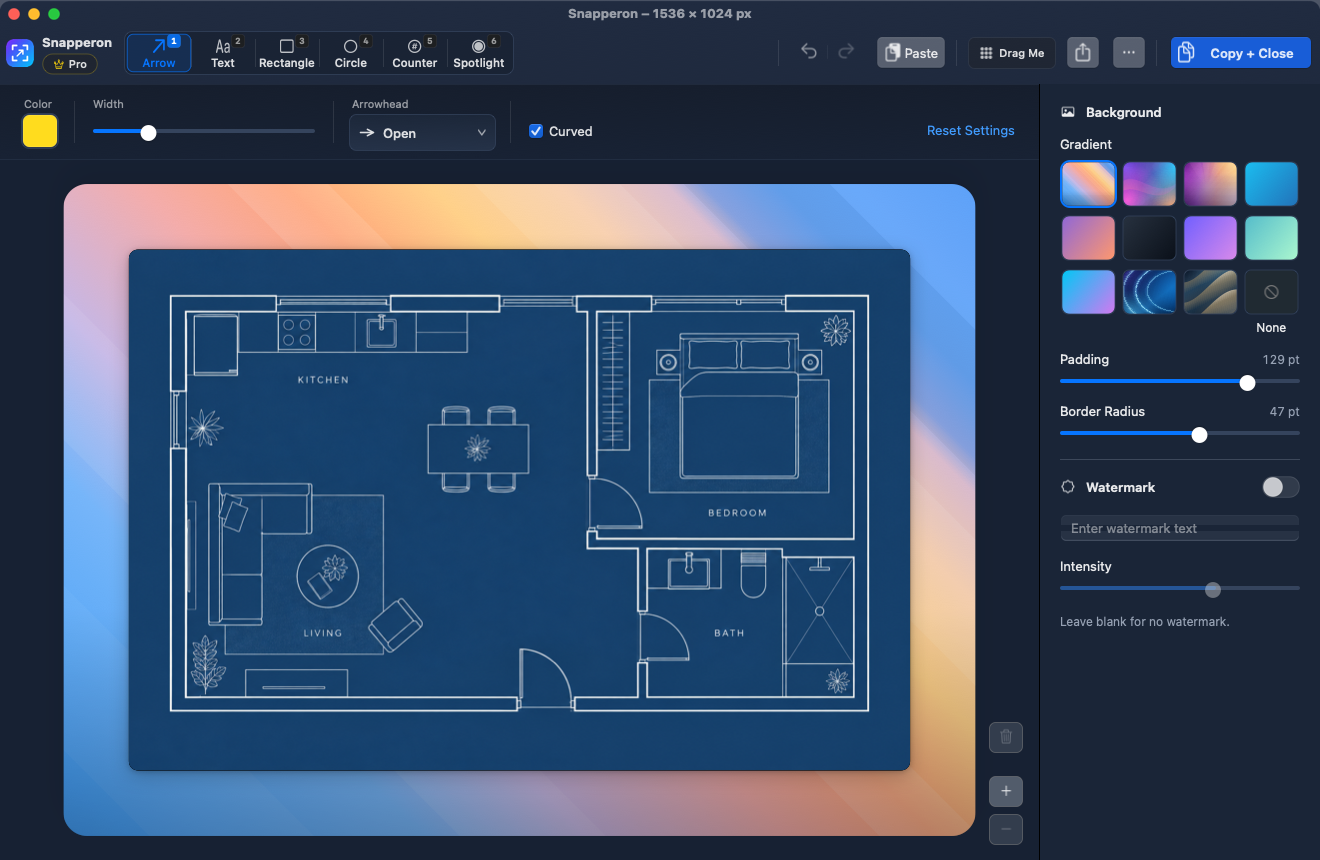This screenshot has height=860, width=1320.
Task: Click the Paste button
Action: coord(911,53)
